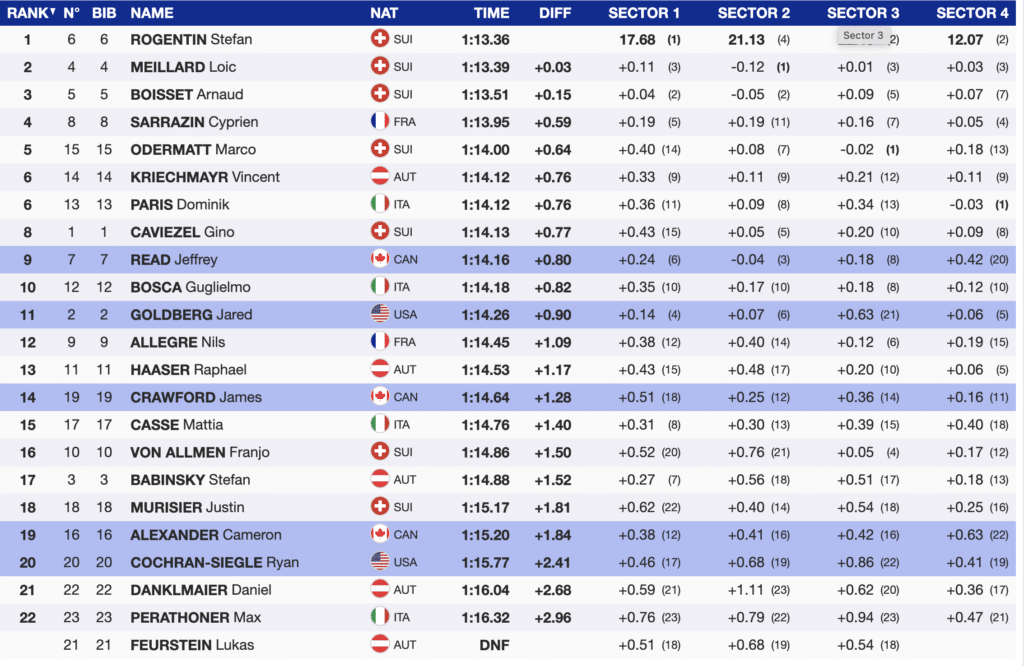Sort by the TIME column header
This screenshot has width=1024, height=666.
[x=491, y=13]
